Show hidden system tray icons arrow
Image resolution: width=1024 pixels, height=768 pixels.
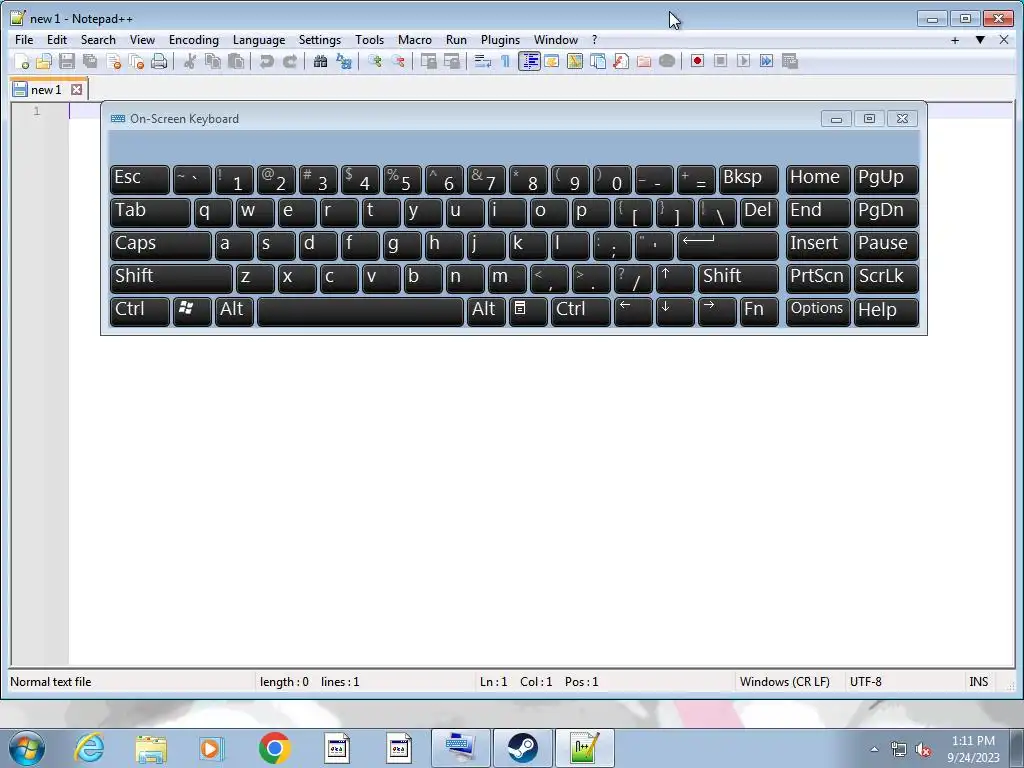point(874,749)
